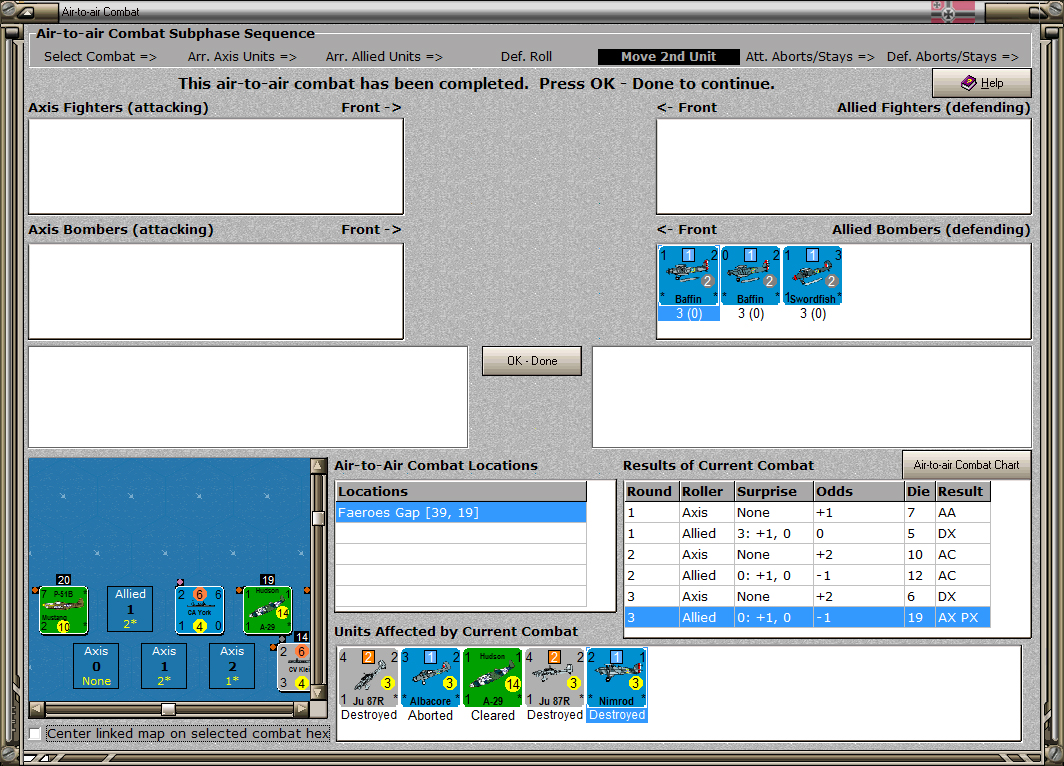Click the map horizontal scrollbar left arrow

click(x=37, y=709)
